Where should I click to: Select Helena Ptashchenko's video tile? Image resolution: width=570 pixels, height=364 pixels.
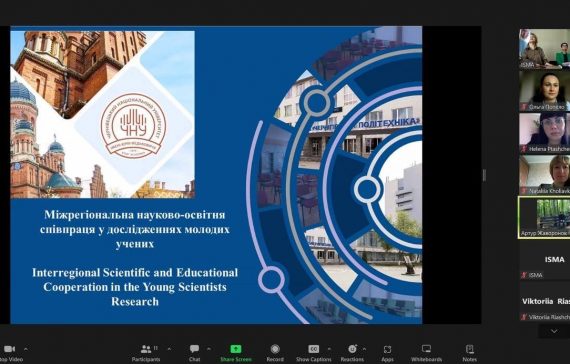(x=544, y=133)
